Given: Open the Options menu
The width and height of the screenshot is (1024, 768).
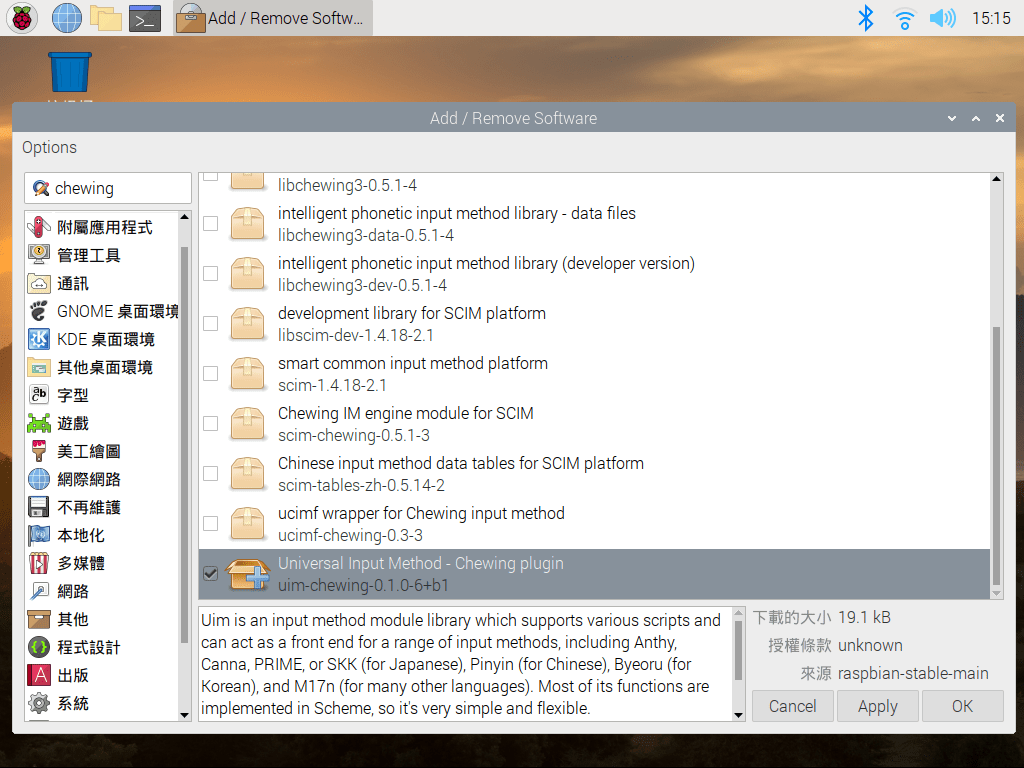Looking at the screenshot, I should click(49, 147).
